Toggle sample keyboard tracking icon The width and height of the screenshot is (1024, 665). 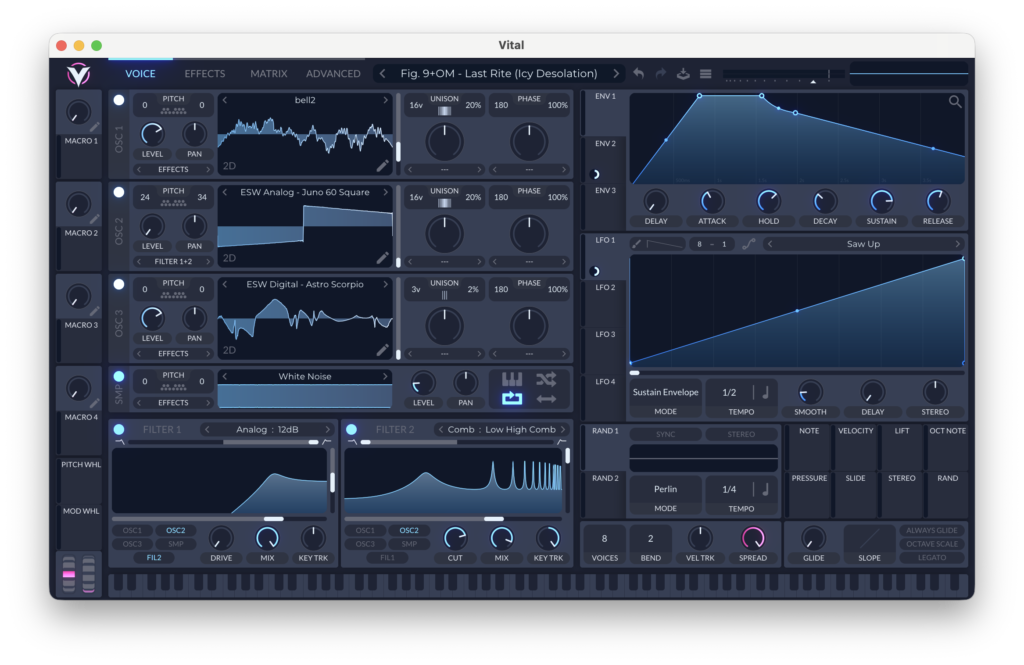pyautogui.click(x=511, y=379)
